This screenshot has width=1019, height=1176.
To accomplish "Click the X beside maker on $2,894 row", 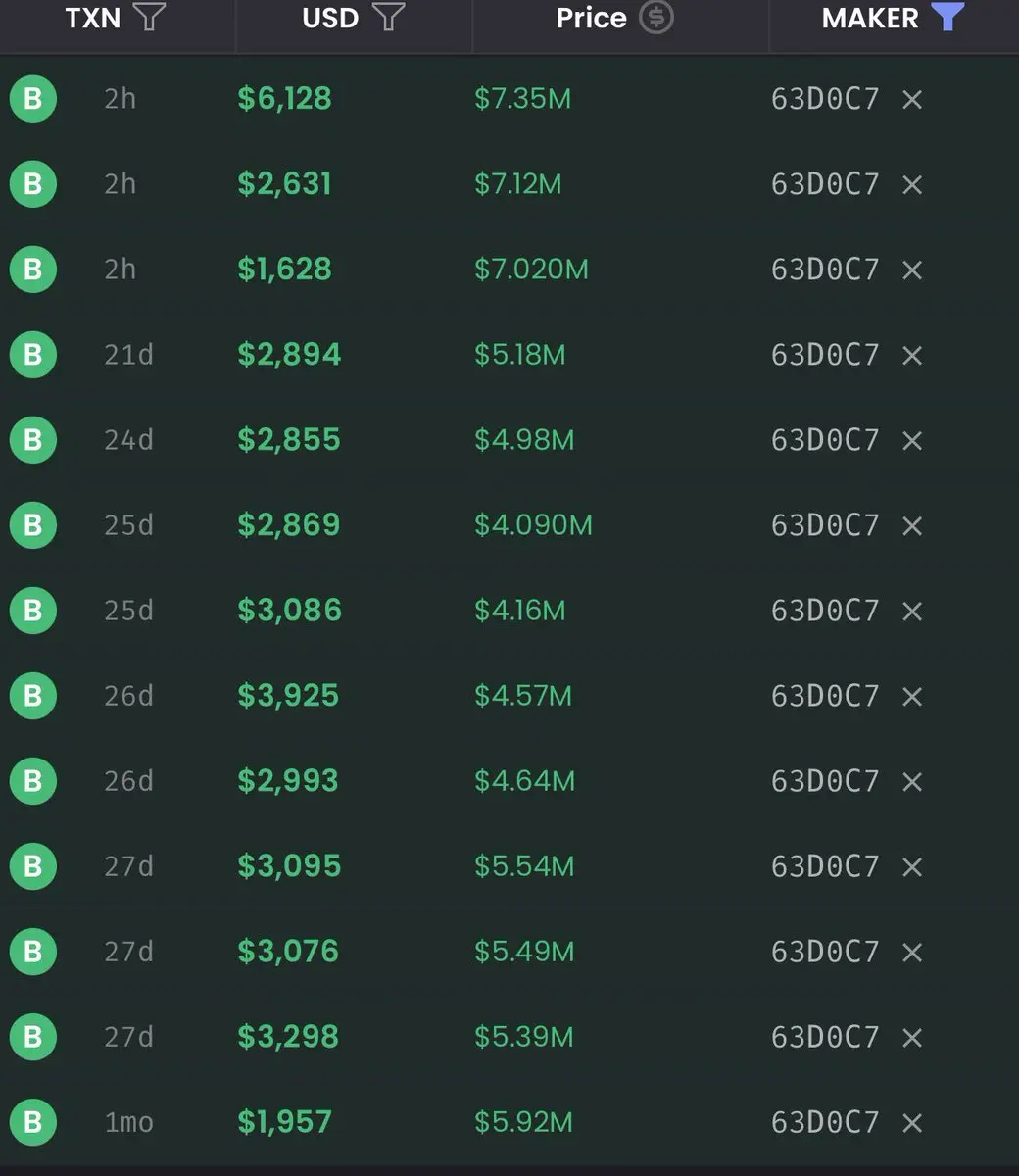I will [x=912, y=355].
